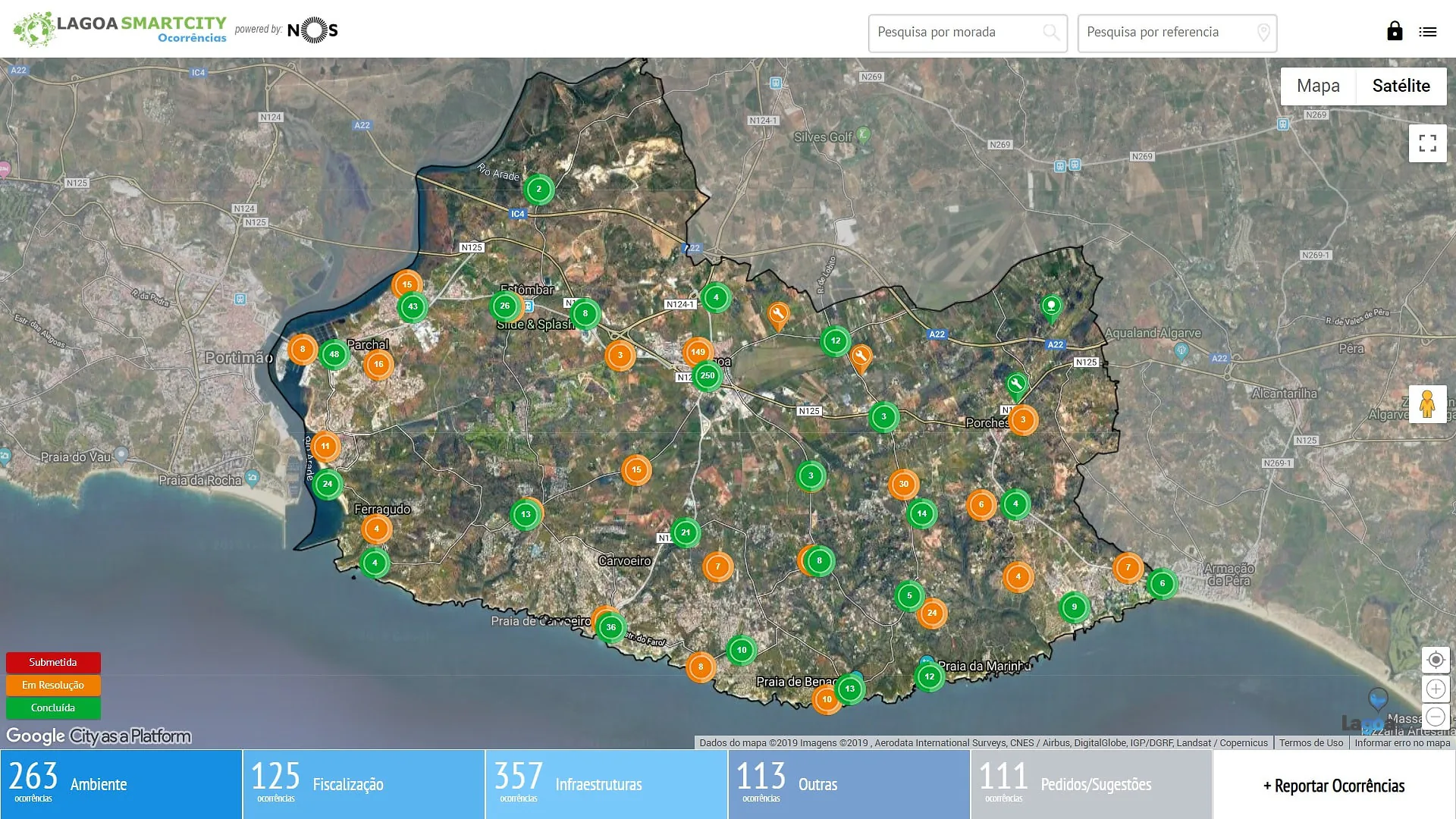
Task: Expand the 125 Fiscalização category
Action: coord(363,784)
